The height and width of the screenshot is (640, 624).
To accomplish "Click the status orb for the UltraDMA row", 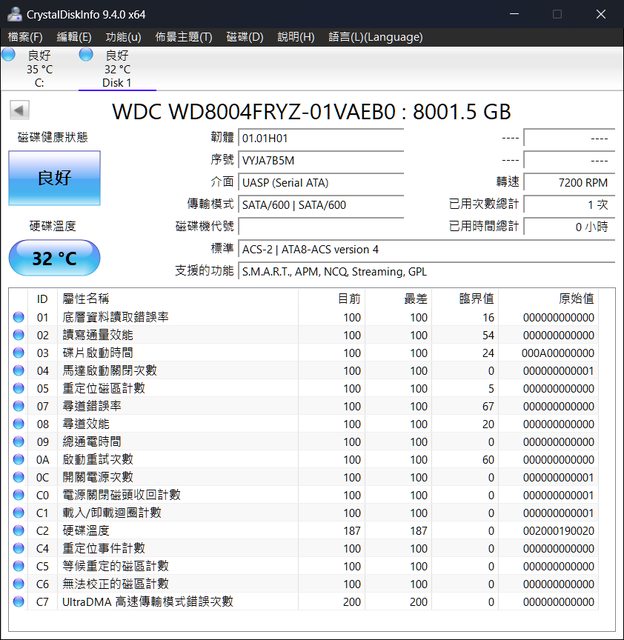I will coord(18,601).
